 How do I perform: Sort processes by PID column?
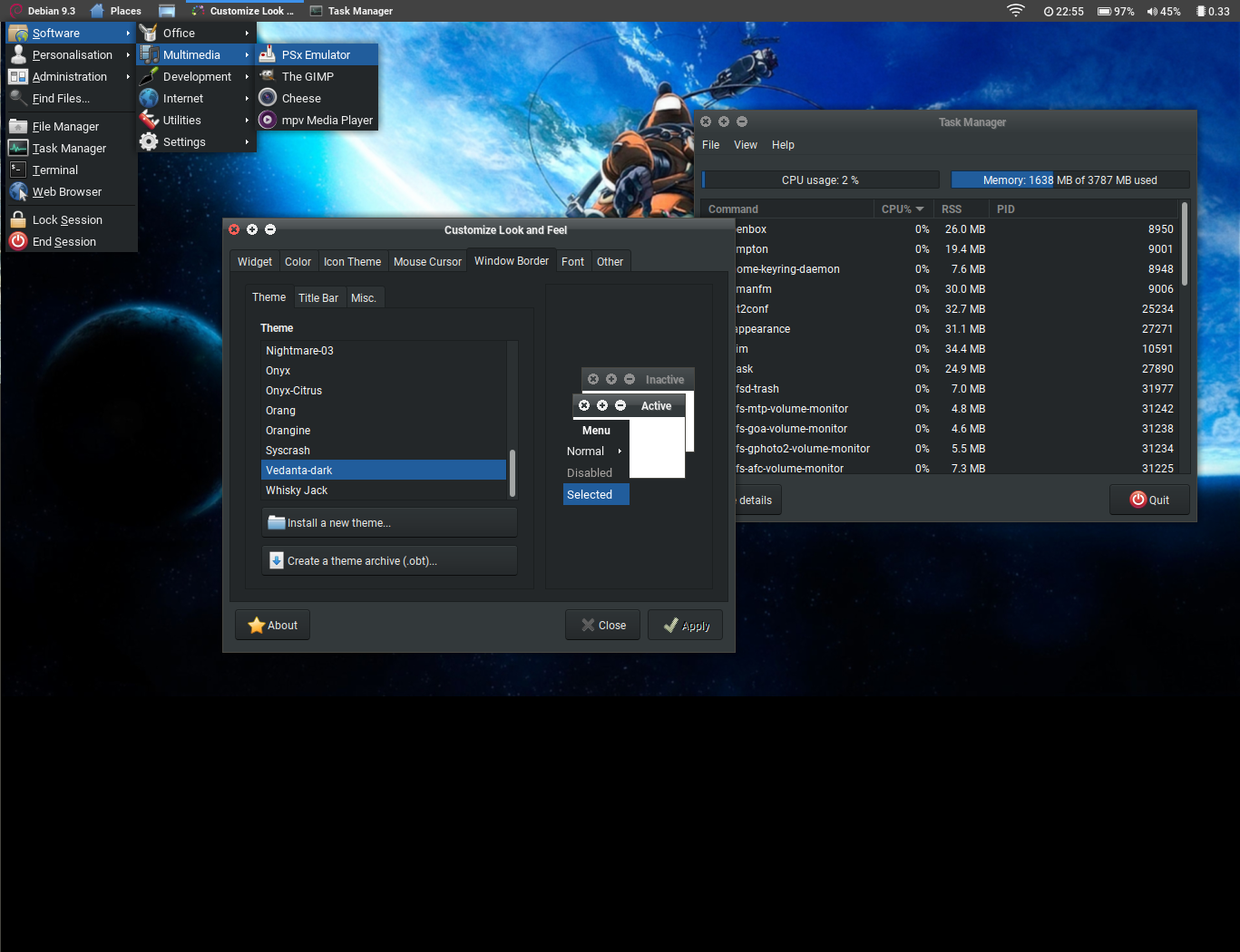tap(1085, 209)
